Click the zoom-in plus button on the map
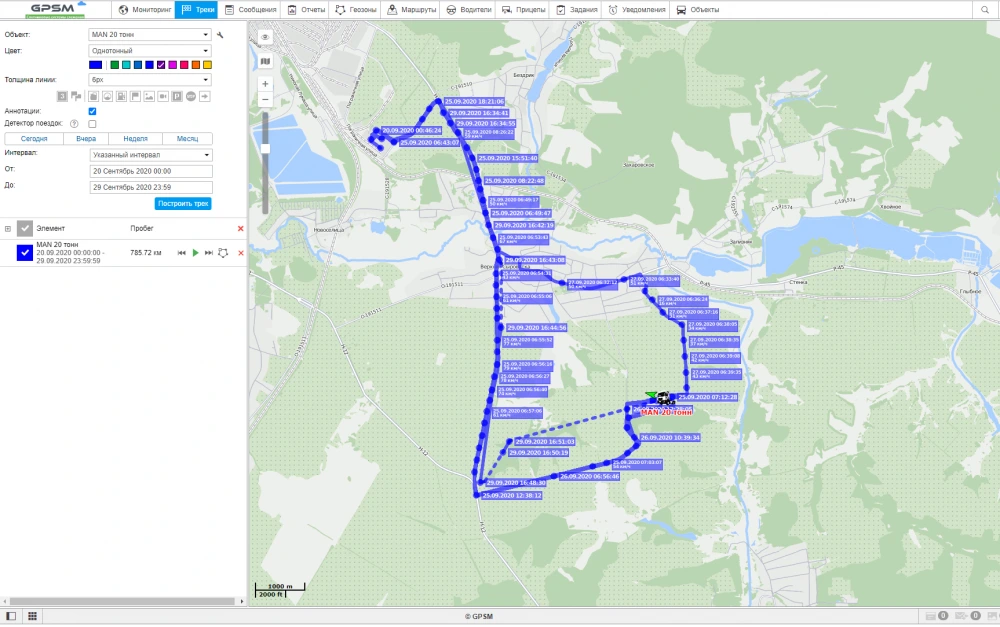Screen dimensions: 1000x627 tap(264, 82)
